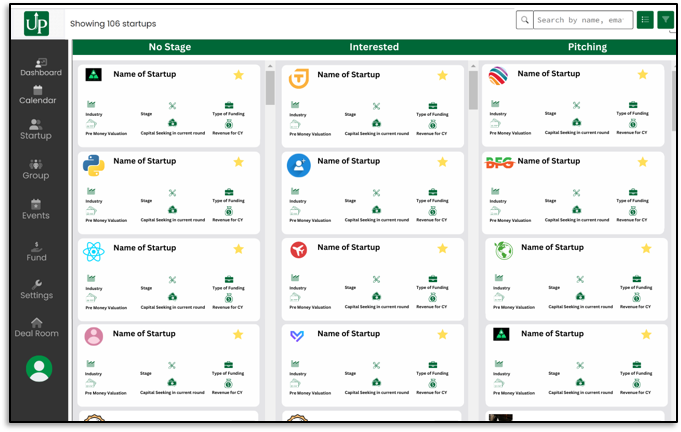Click Pre Money Valuation icon on orange T-shield card

tap(295, 125)
